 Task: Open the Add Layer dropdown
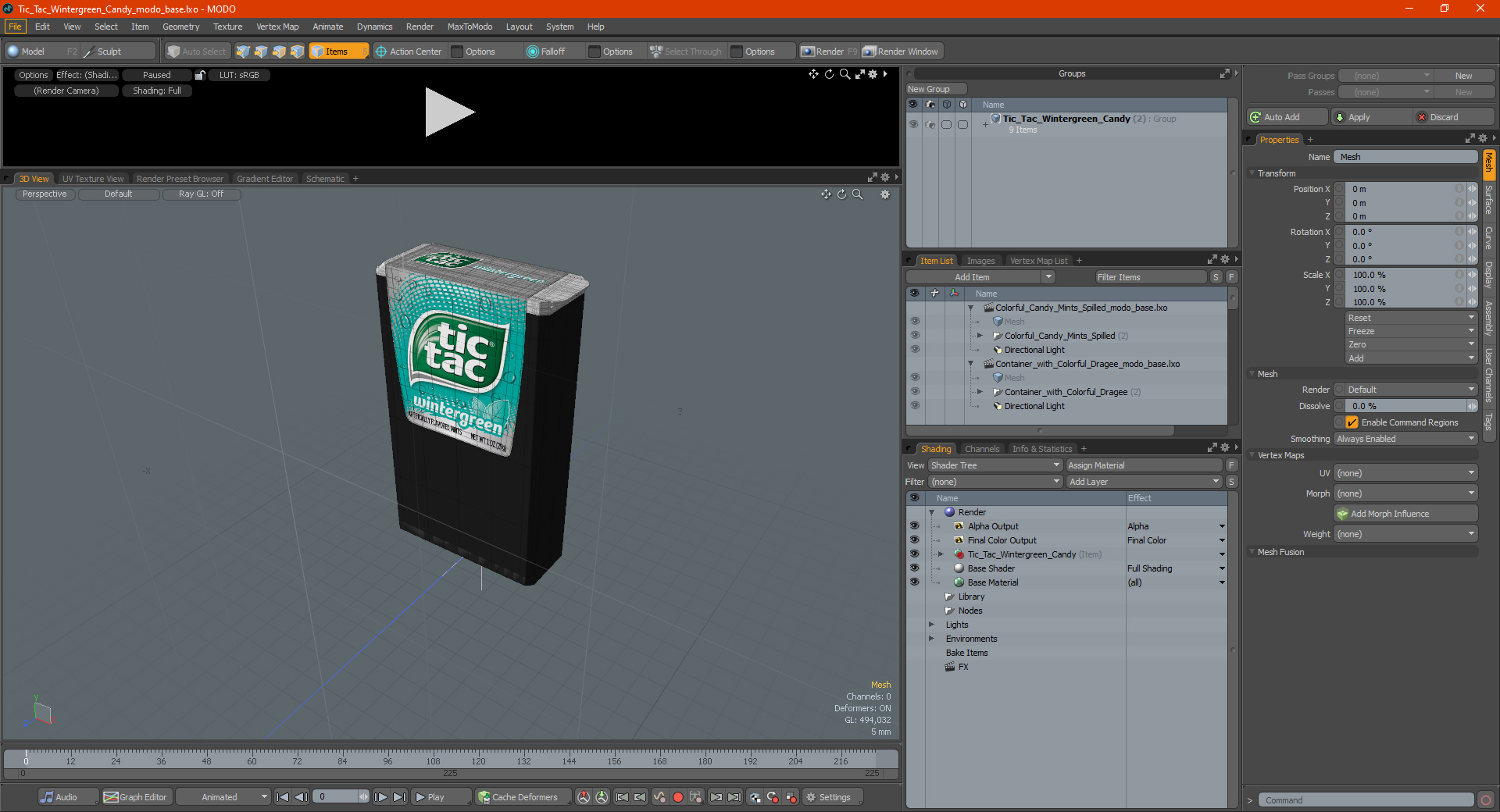coord(1144,482)
